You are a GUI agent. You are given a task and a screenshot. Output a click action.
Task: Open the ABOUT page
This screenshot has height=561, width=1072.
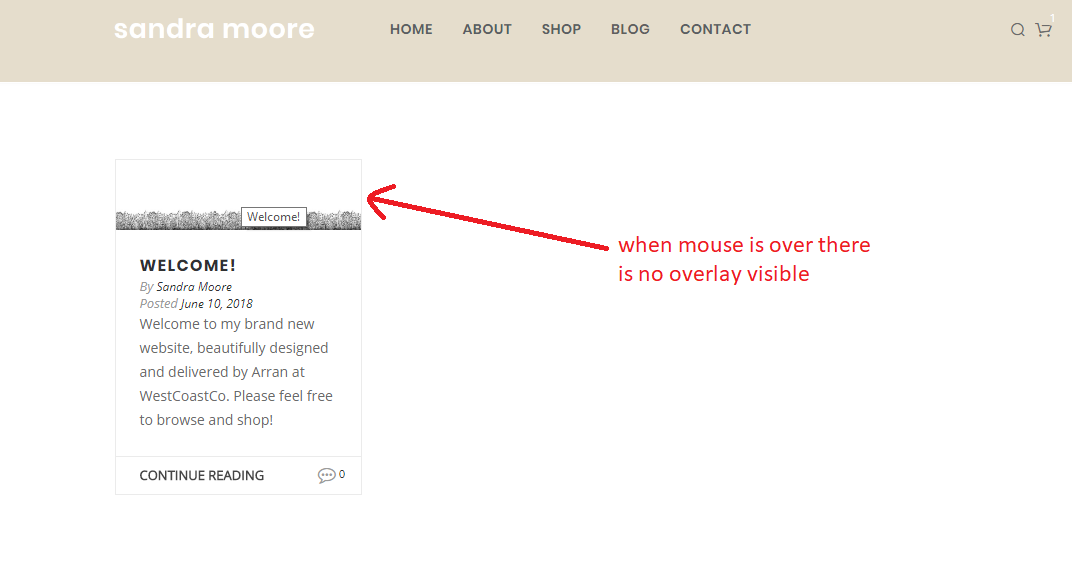487,29
